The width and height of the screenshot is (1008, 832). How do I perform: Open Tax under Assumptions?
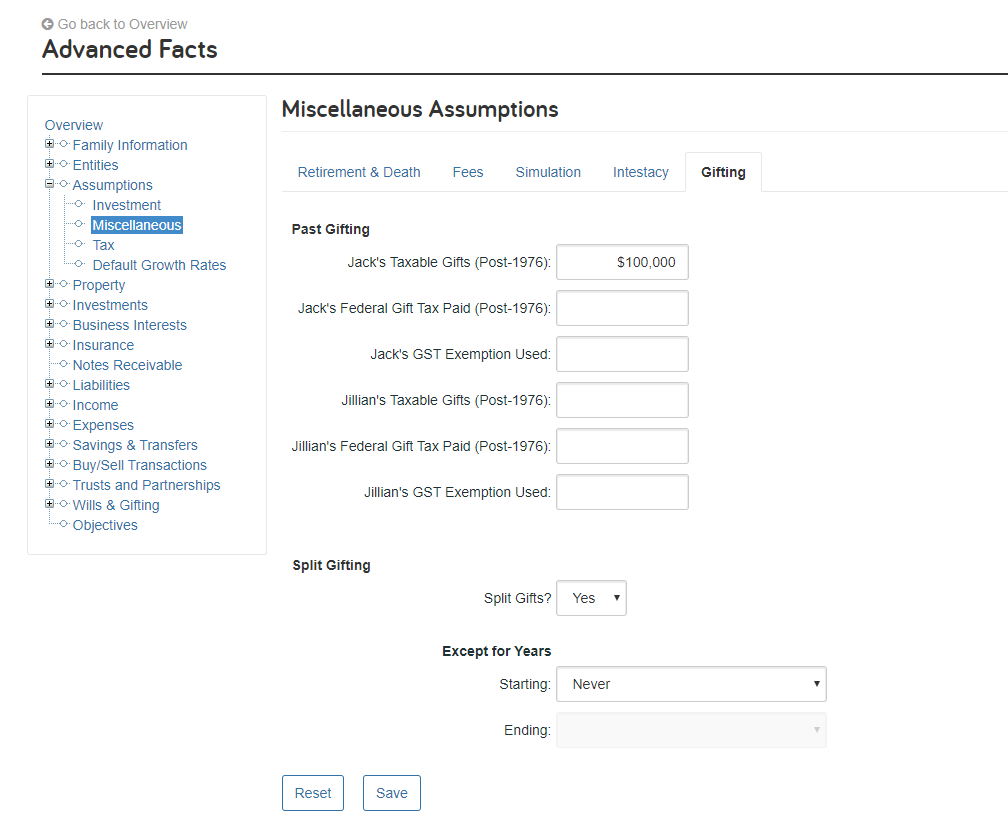[104, 245]
